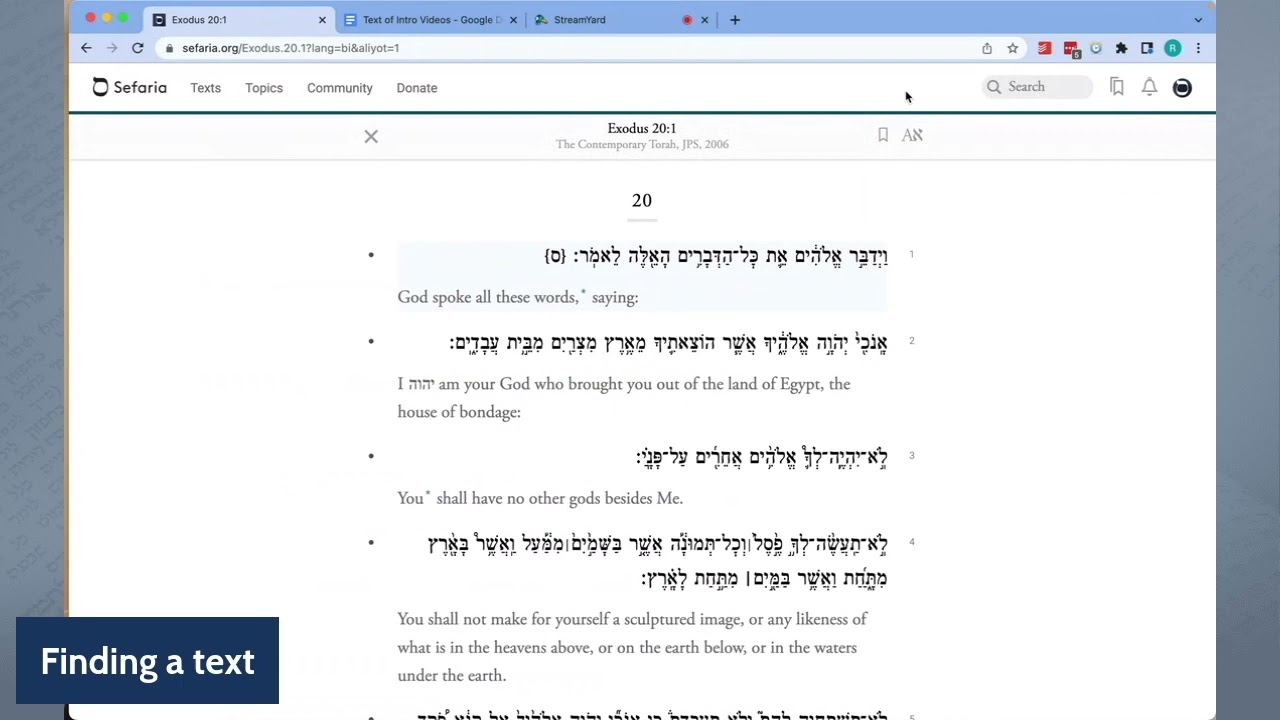Click the verse number 3
Screen dimensions: 1280x720
(911, 456)
